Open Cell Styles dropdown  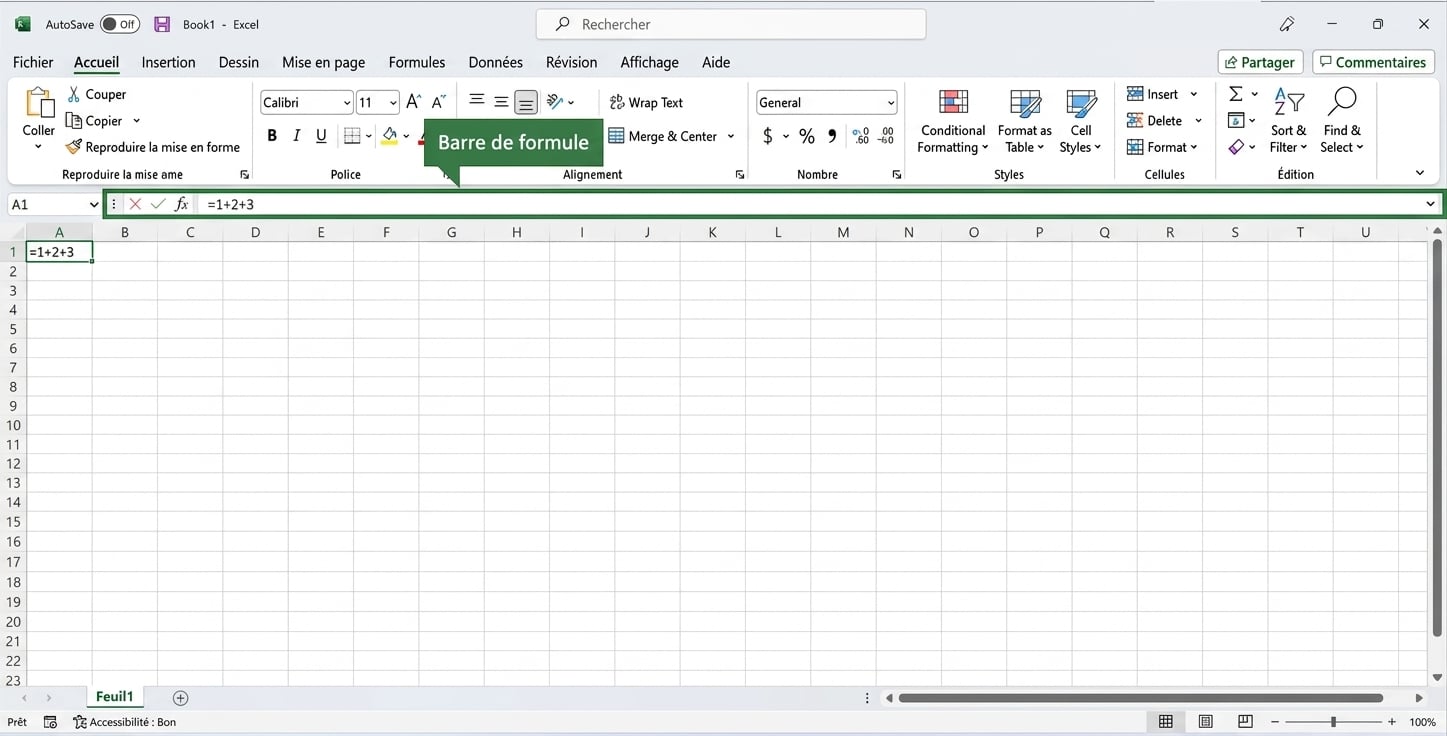1080,122
